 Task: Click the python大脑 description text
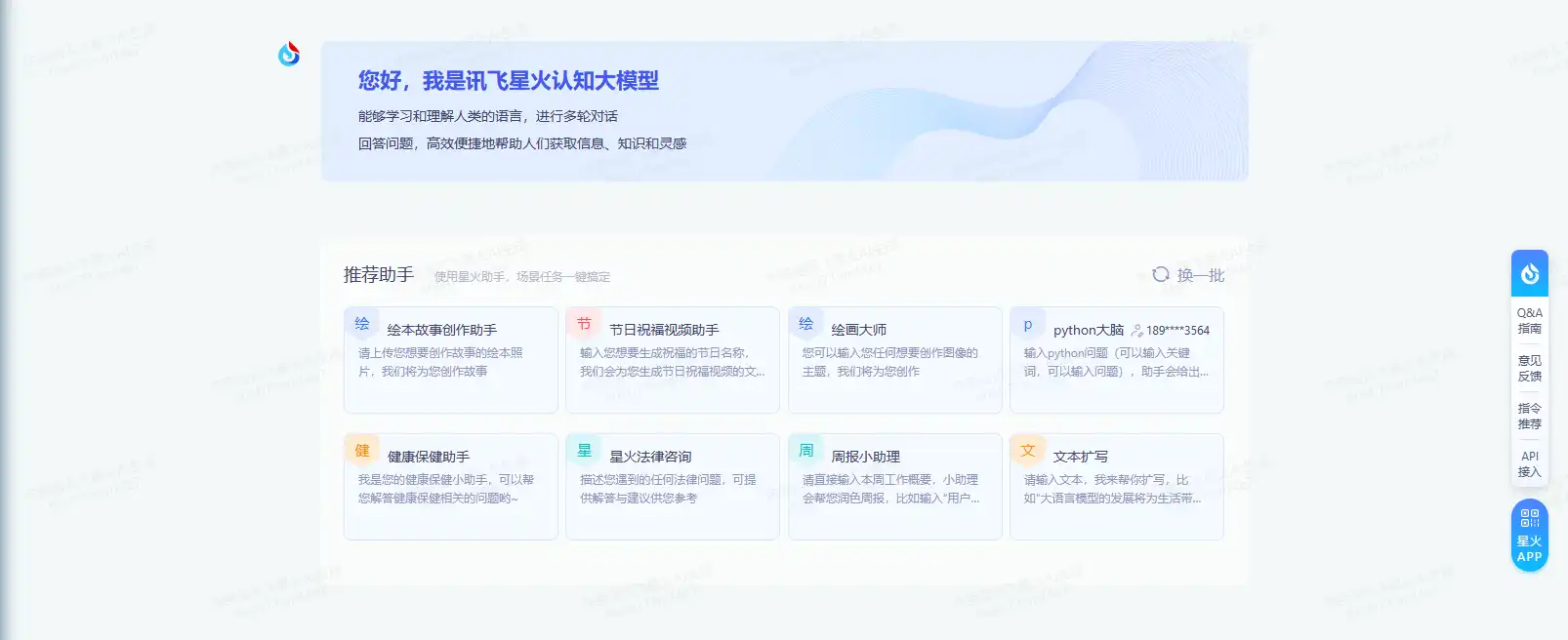pyautogui.click(x=1116, y=362)
